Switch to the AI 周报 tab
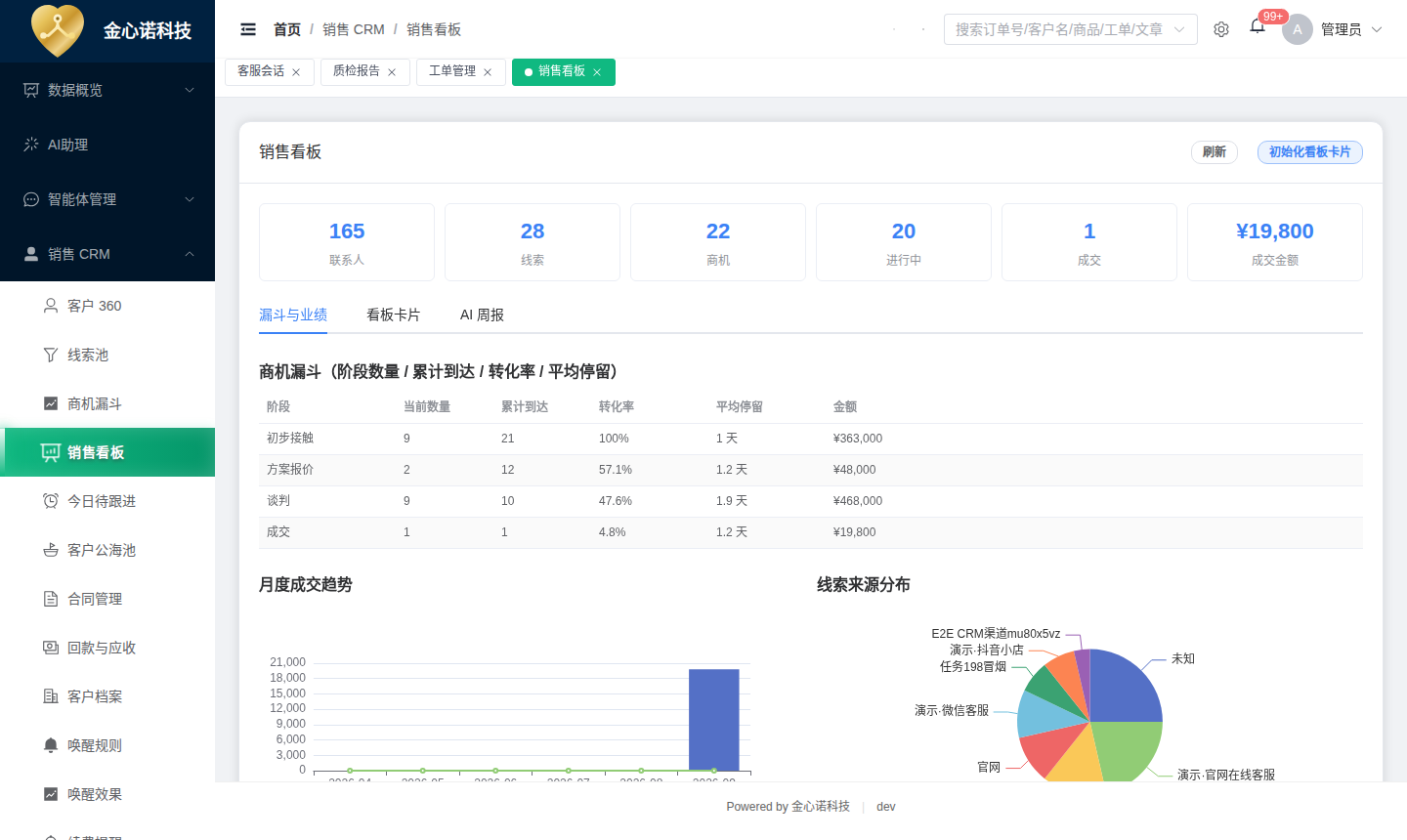 (x=482, y=315)
